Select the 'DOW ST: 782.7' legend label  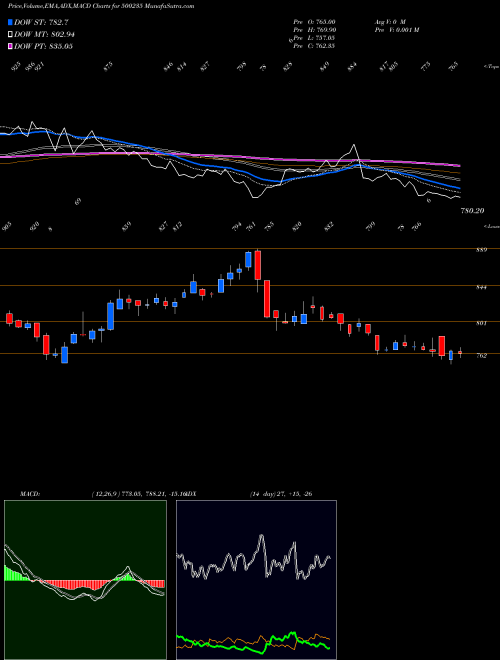point(42,23)
